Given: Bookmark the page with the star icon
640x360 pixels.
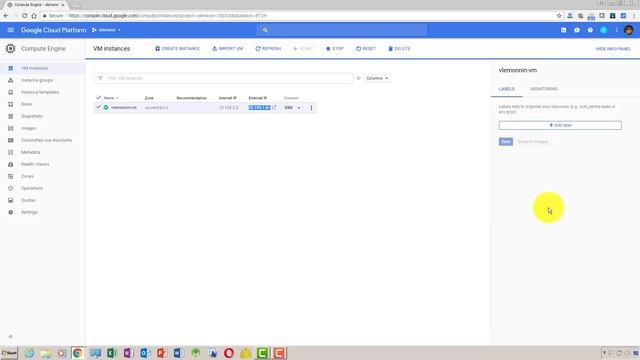Looking at the screenshot, I should click(559, 16).
